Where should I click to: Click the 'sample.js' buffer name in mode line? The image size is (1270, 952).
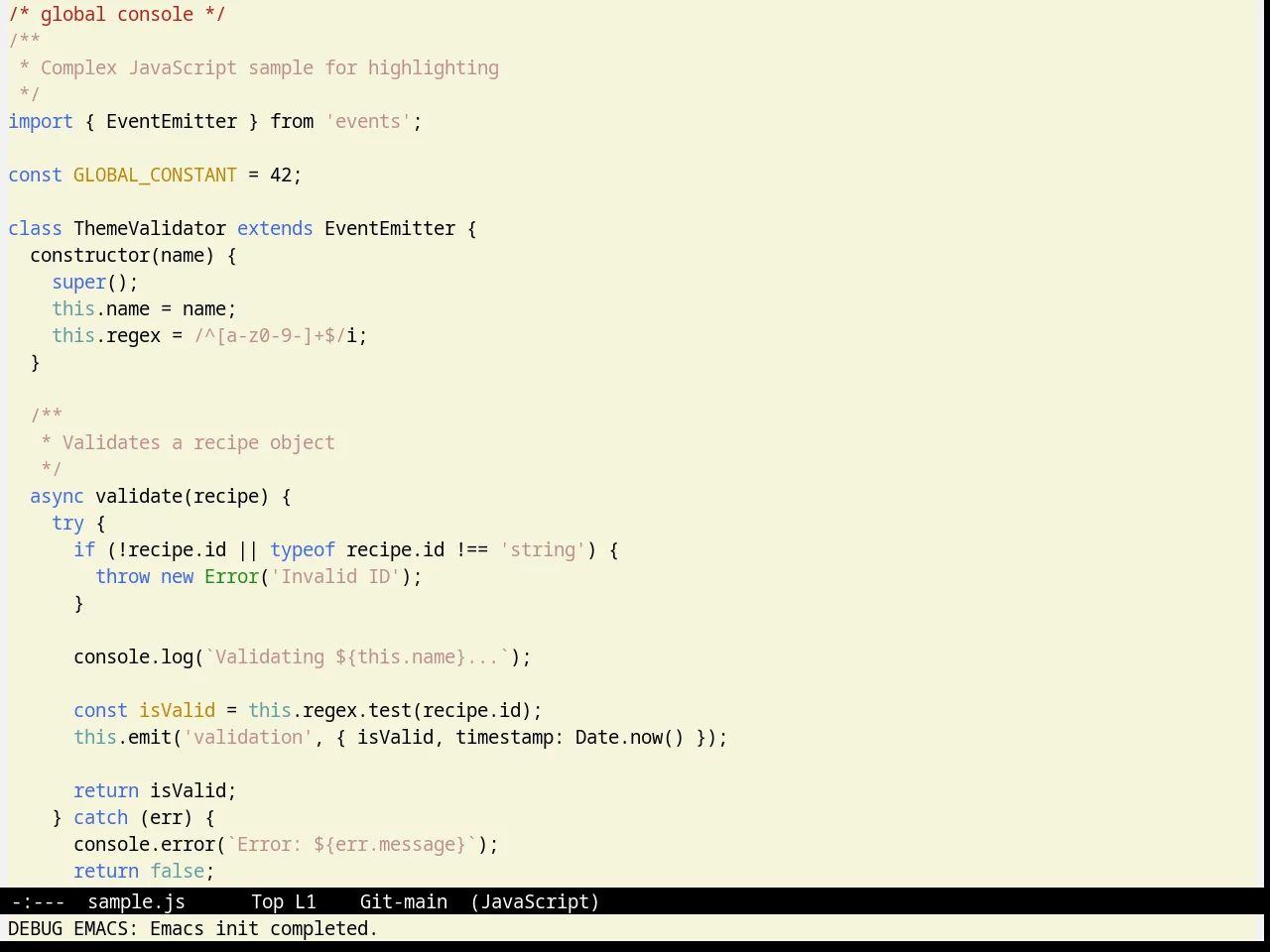pyautogui.click(x=136, y=901)
